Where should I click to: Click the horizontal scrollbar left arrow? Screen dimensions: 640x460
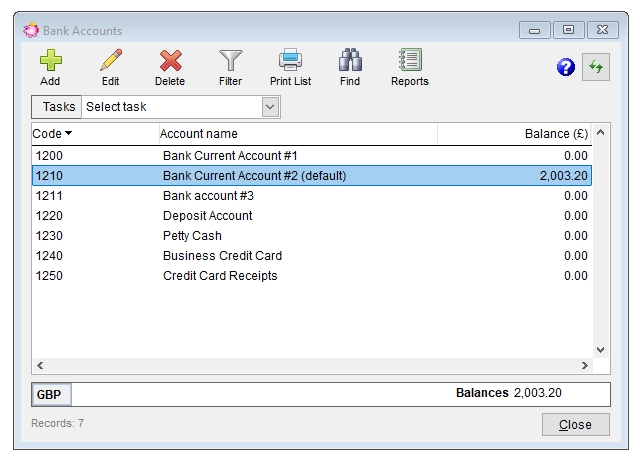click(40, 365)
